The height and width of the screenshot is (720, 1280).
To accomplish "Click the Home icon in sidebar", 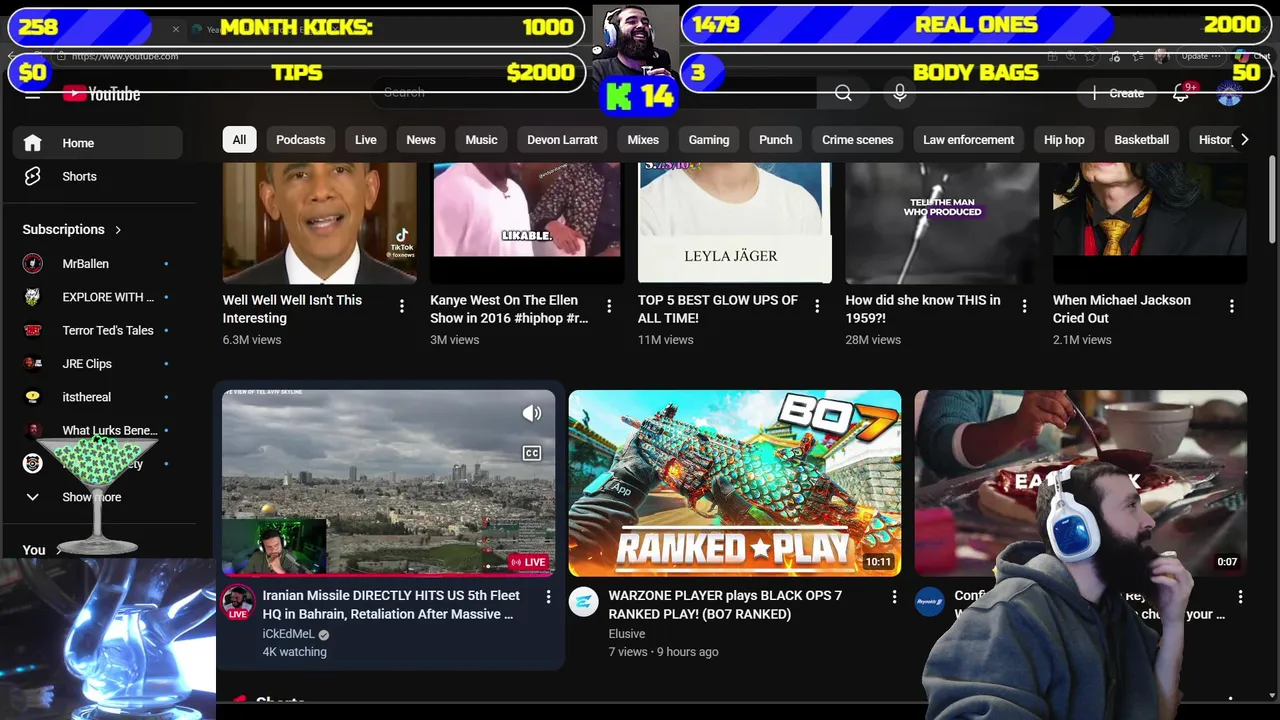I will (33, 143).
